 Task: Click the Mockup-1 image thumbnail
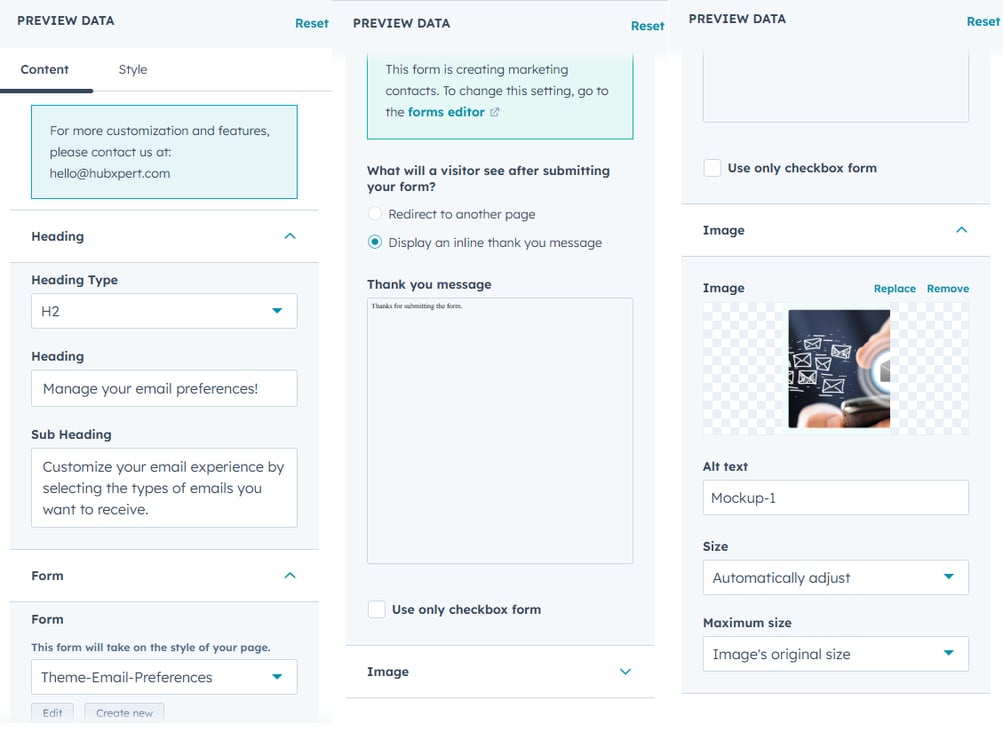click(839, 369)
